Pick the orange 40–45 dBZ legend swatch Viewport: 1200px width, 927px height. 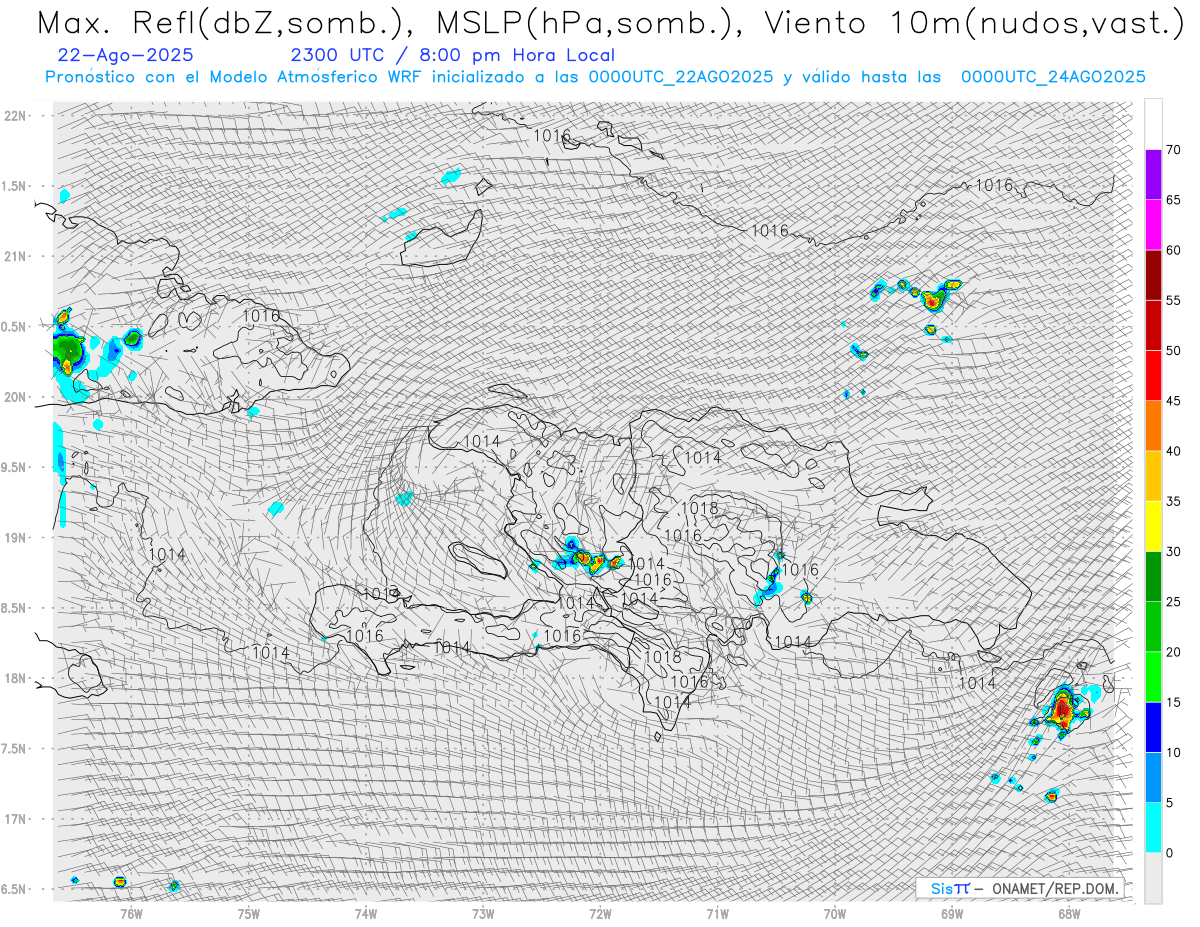pyautogui.click(x=1153, y=426)
